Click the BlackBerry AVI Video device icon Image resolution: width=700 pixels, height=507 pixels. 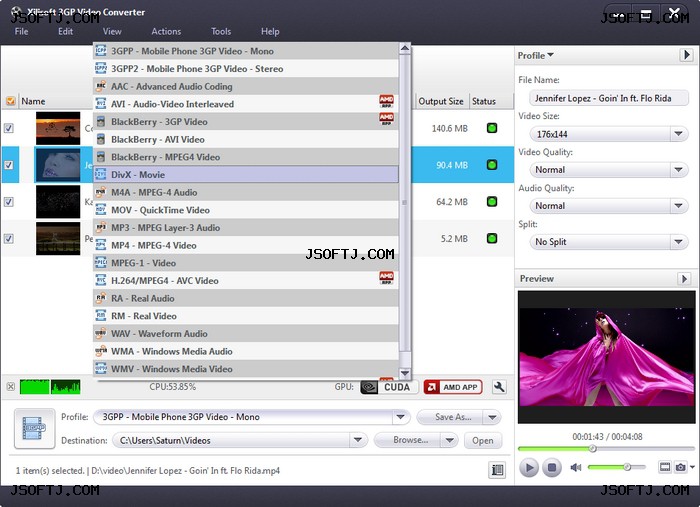[101, 139]
